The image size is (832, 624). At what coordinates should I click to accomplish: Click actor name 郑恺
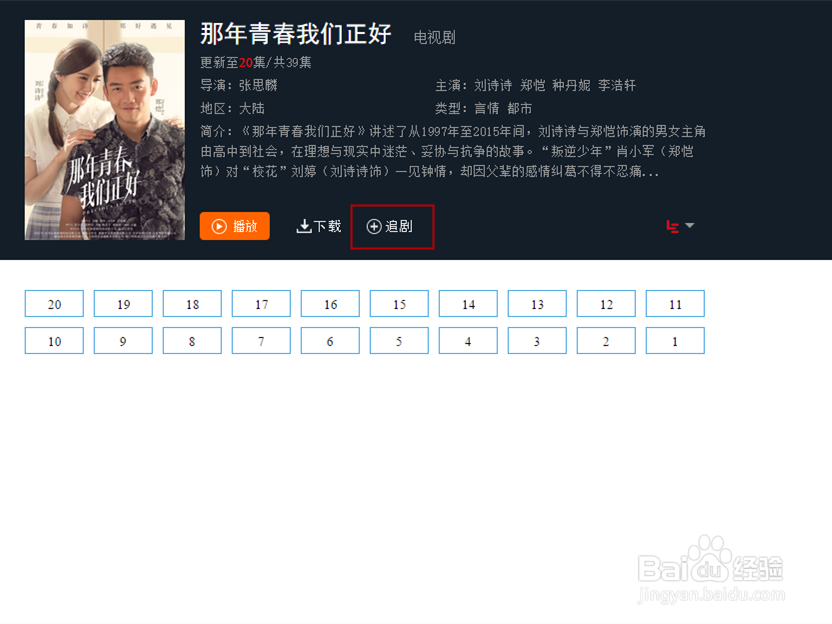point(532,85)
